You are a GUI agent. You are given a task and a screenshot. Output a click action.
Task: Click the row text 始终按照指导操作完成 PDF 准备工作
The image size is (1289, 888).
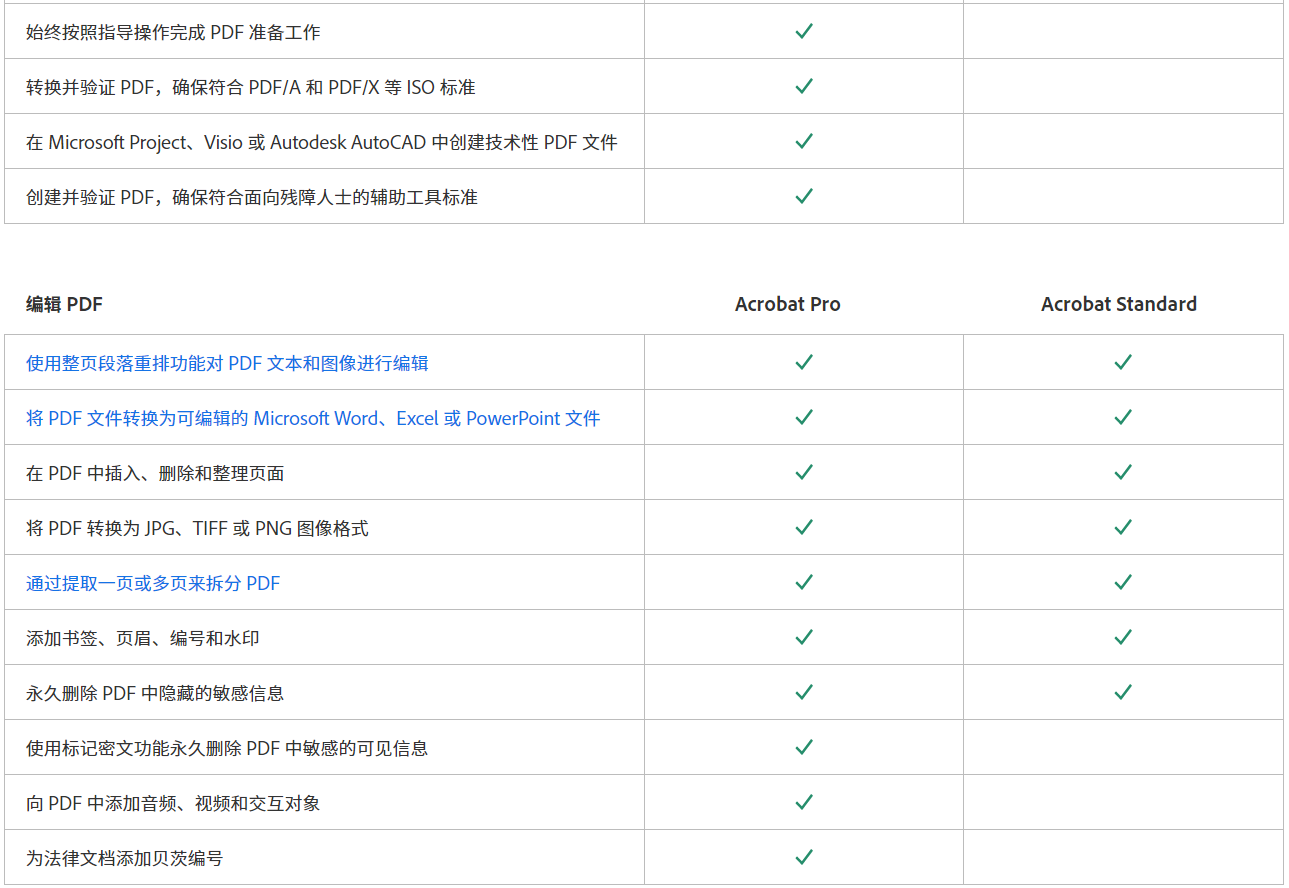173,32
